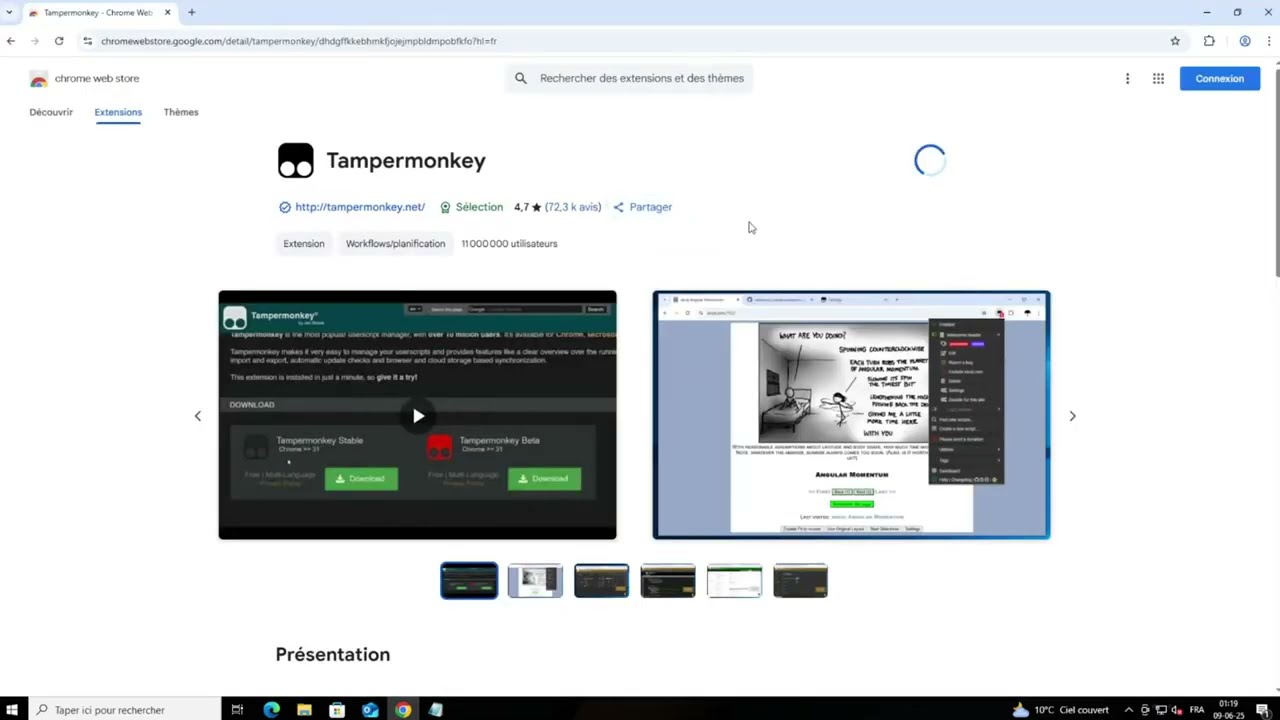Image resolution: width=1280 pixels, height=720 pixels.
Task: View site information icon in address bar
Action: (x=88, y=41)
